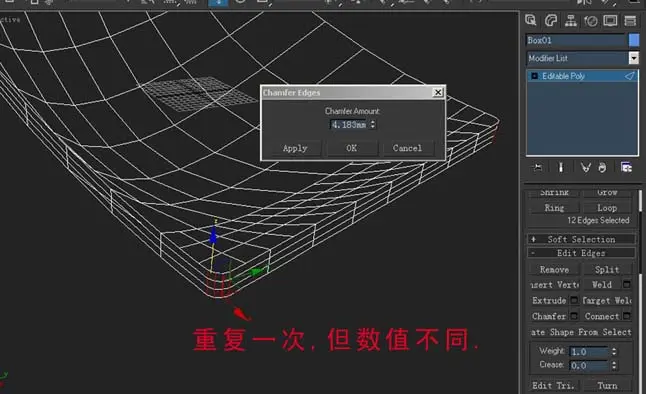This screenshot has width=646, height=394.
Task: Click the Remove Modifier from stack icon
Action: [x=602, y=167]
